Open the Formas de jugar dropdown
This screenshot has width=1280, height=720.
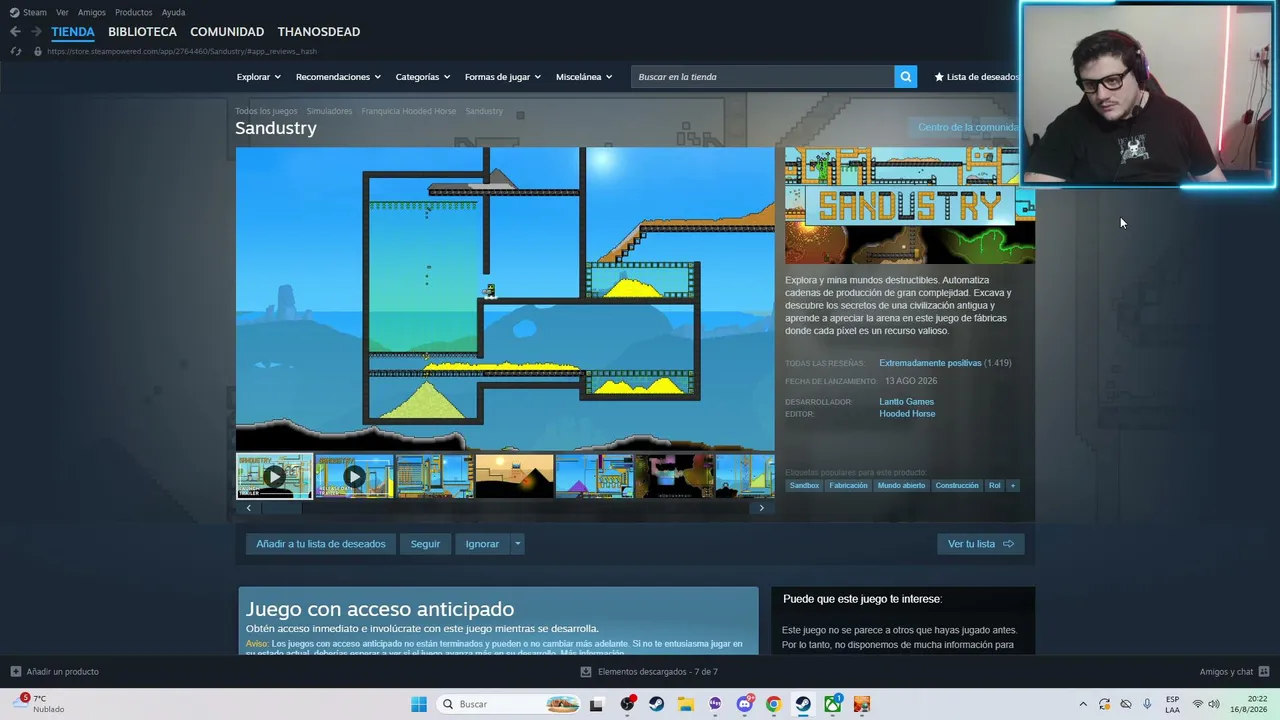click(x=502, y=77)
